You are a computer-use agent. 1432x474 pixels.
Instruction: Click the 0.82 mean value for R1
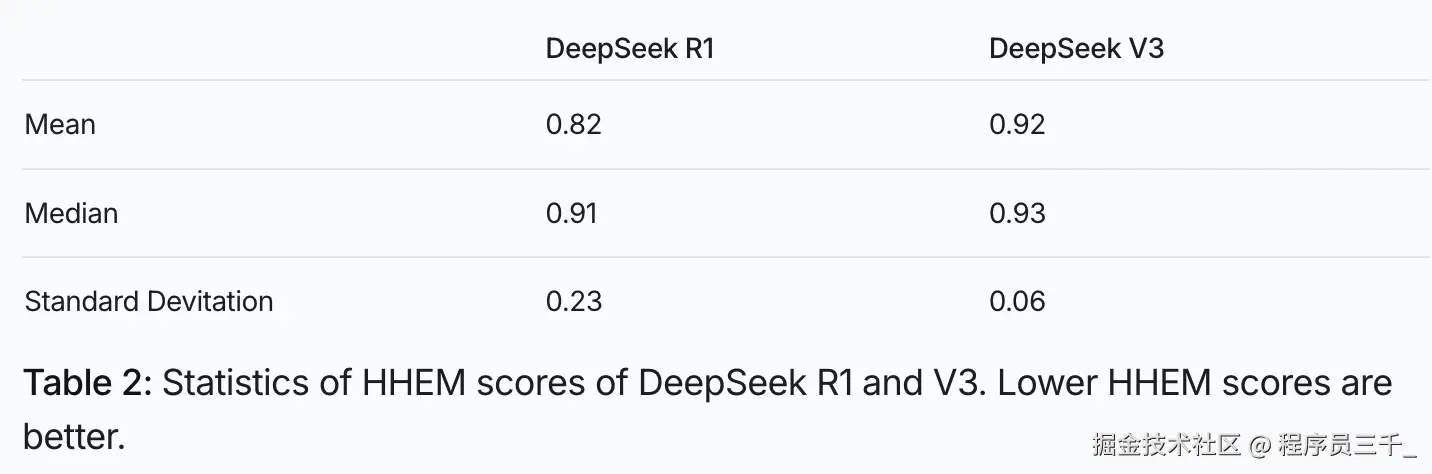[x=573, y=125]
